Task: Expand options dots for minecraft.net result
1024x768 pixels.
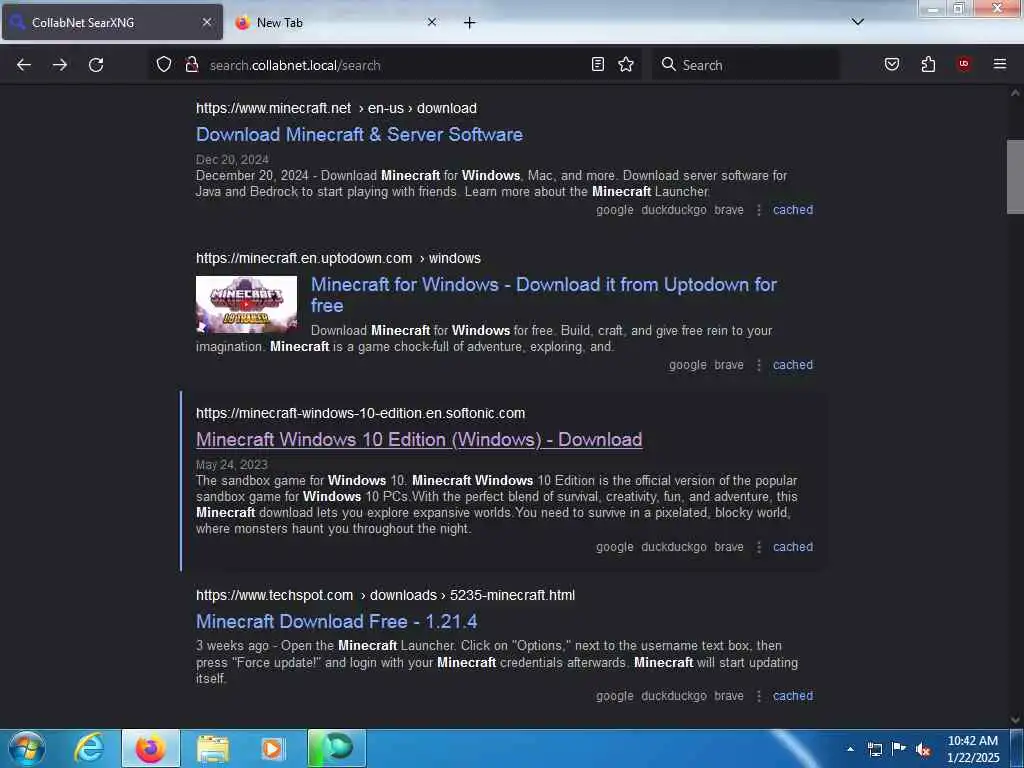Action: [759, 210]
